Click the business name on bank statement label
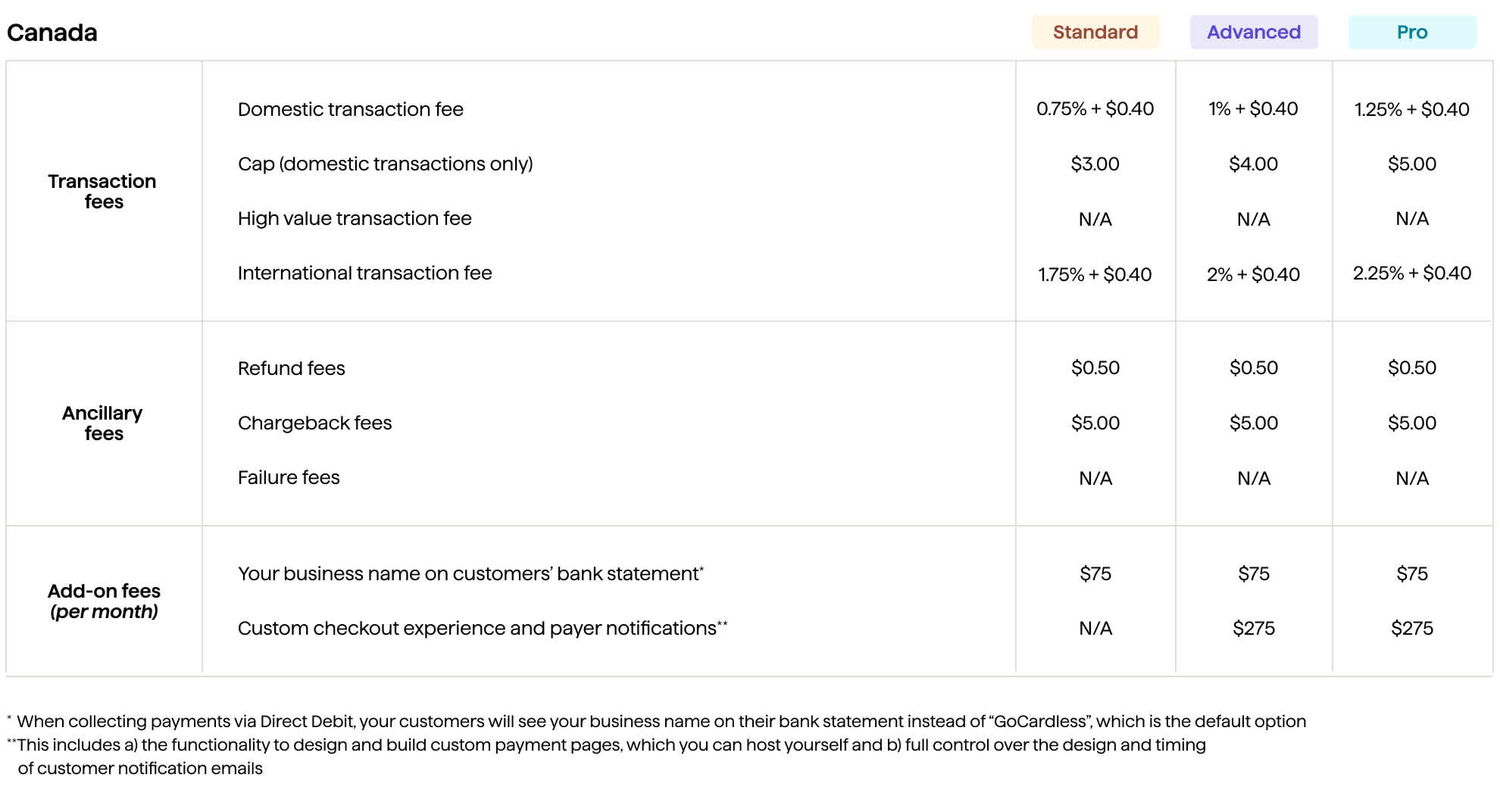The width and height of the screenshot is (1500, 812). pos(470,573)
